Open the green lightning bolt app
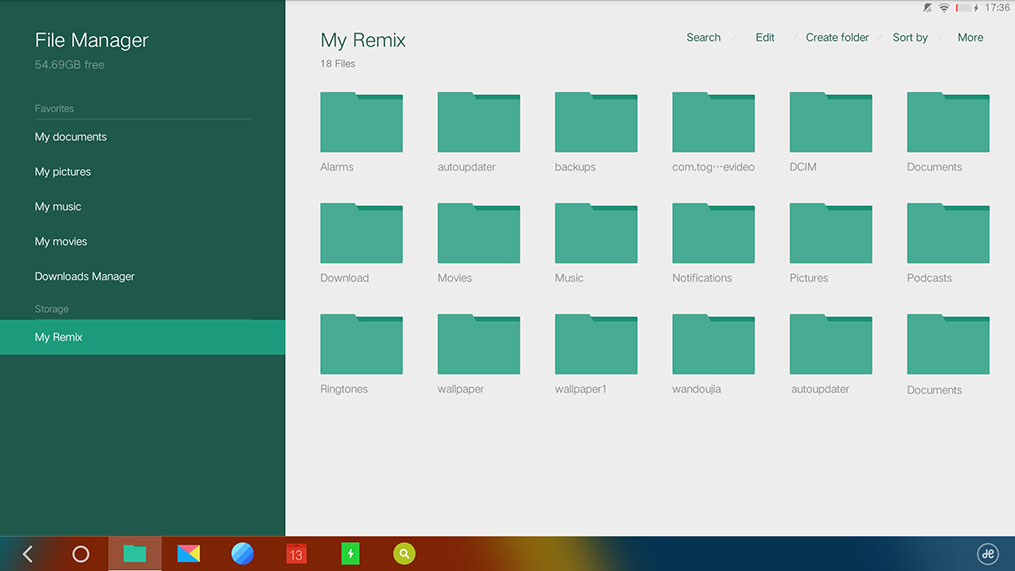 click(350, 554)
